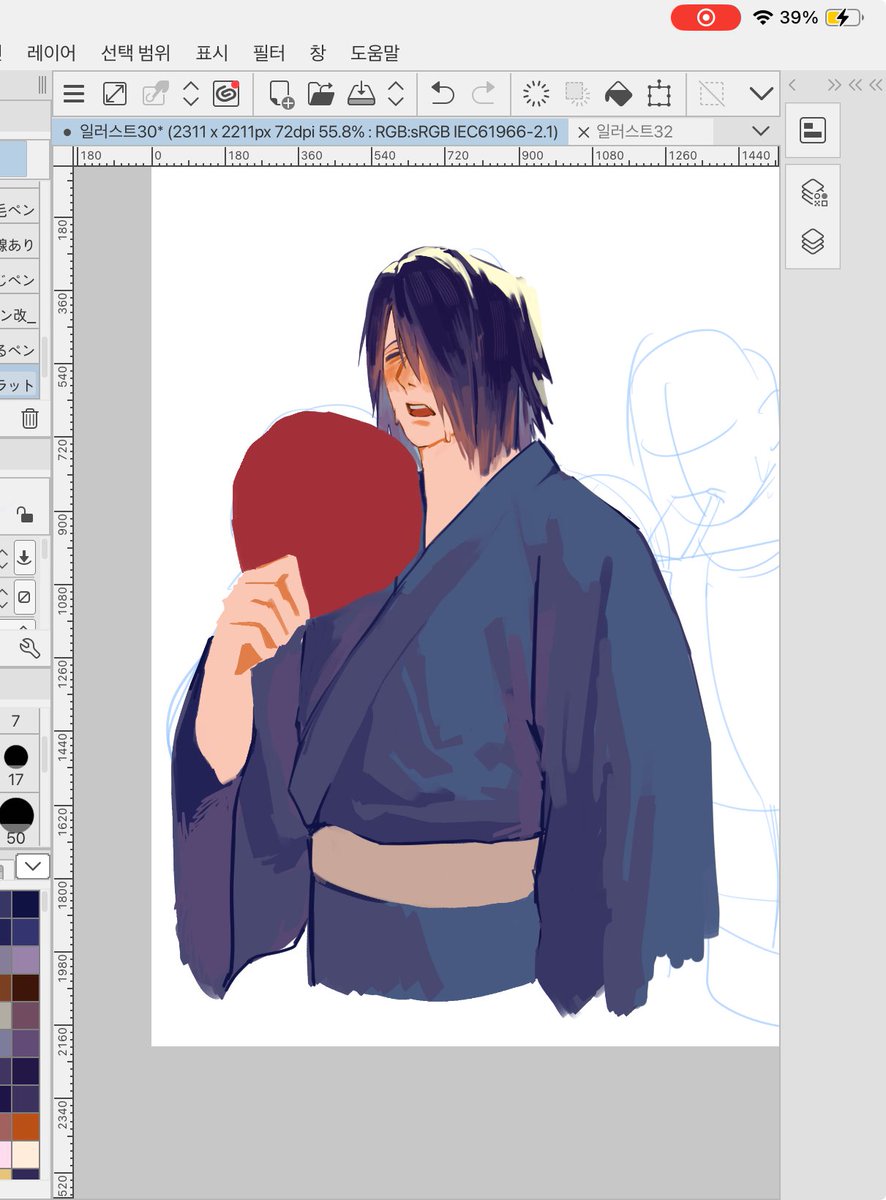Open the 표시 menu
886x1200 pixels.
[x=212, y=53]
